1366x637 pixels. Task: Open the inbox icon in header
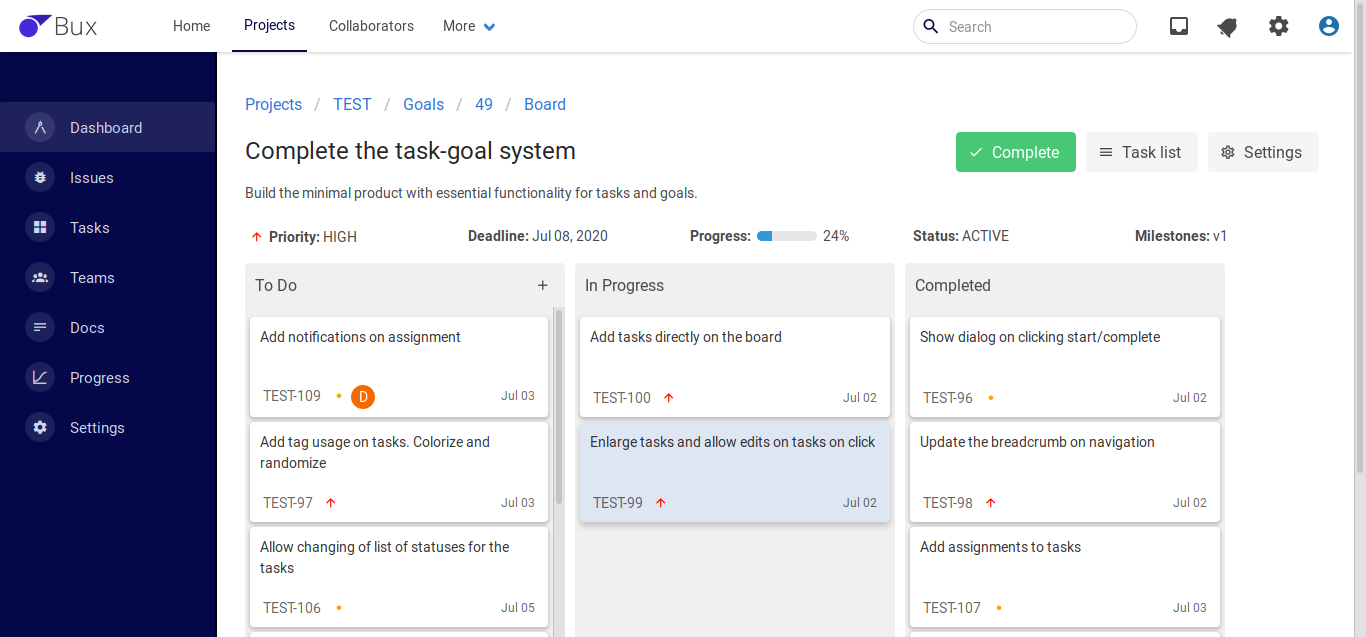[x=1179, y=26]
